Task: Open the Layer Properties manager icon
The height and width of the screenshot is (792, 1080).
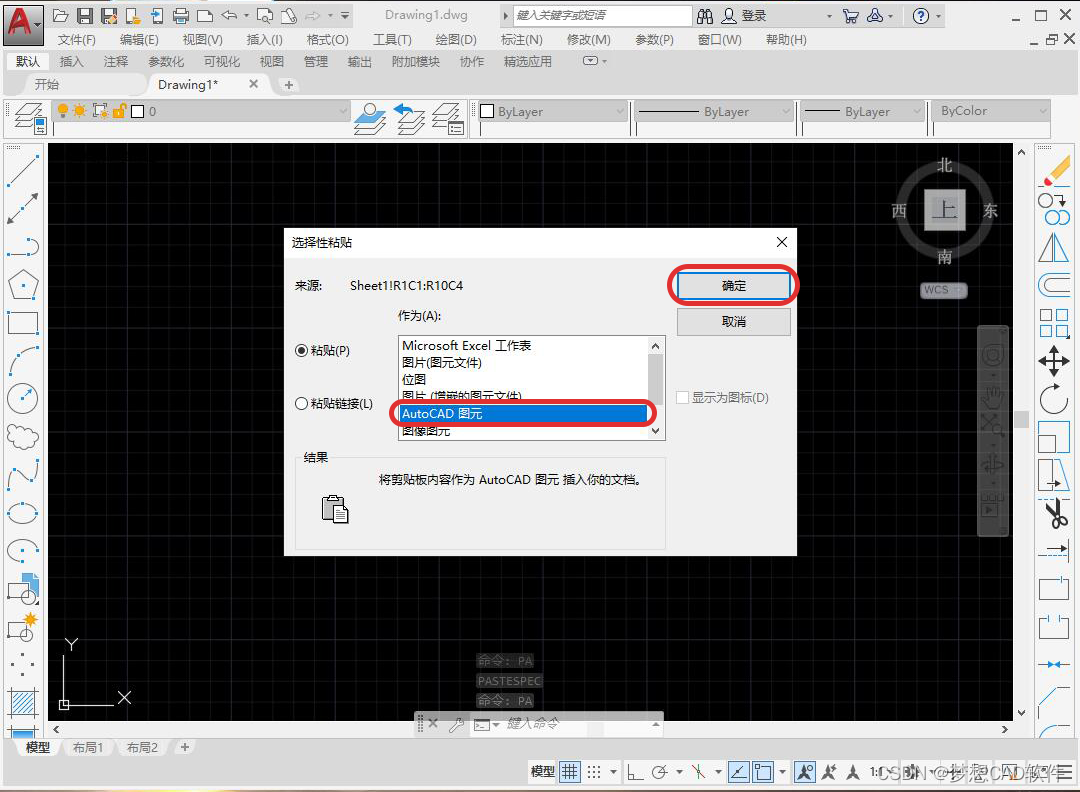Action: (30, 118)
